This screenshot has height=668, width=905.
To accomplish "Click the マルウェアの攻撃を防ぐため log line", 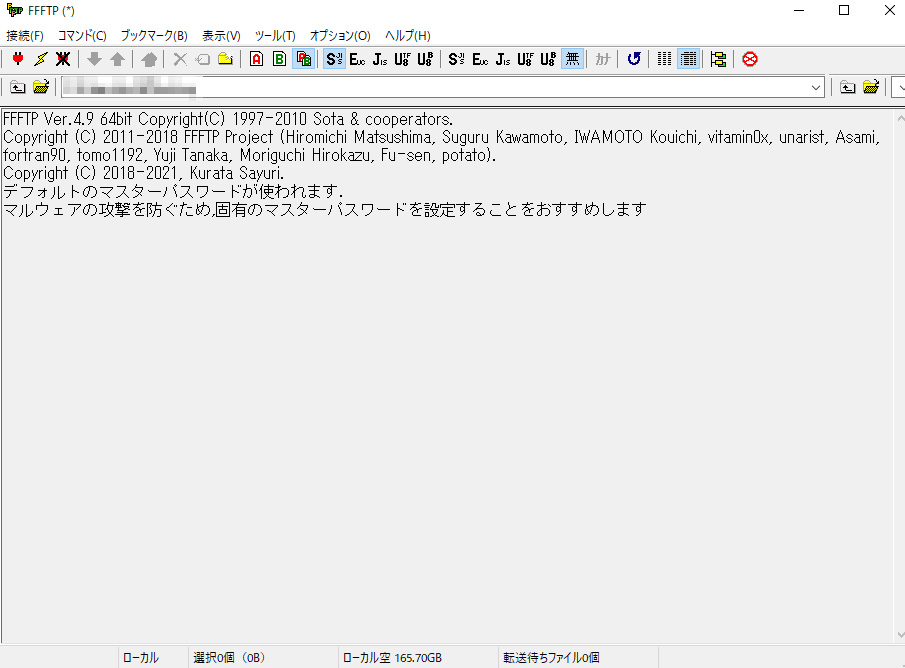I will [x=324, y=209].
